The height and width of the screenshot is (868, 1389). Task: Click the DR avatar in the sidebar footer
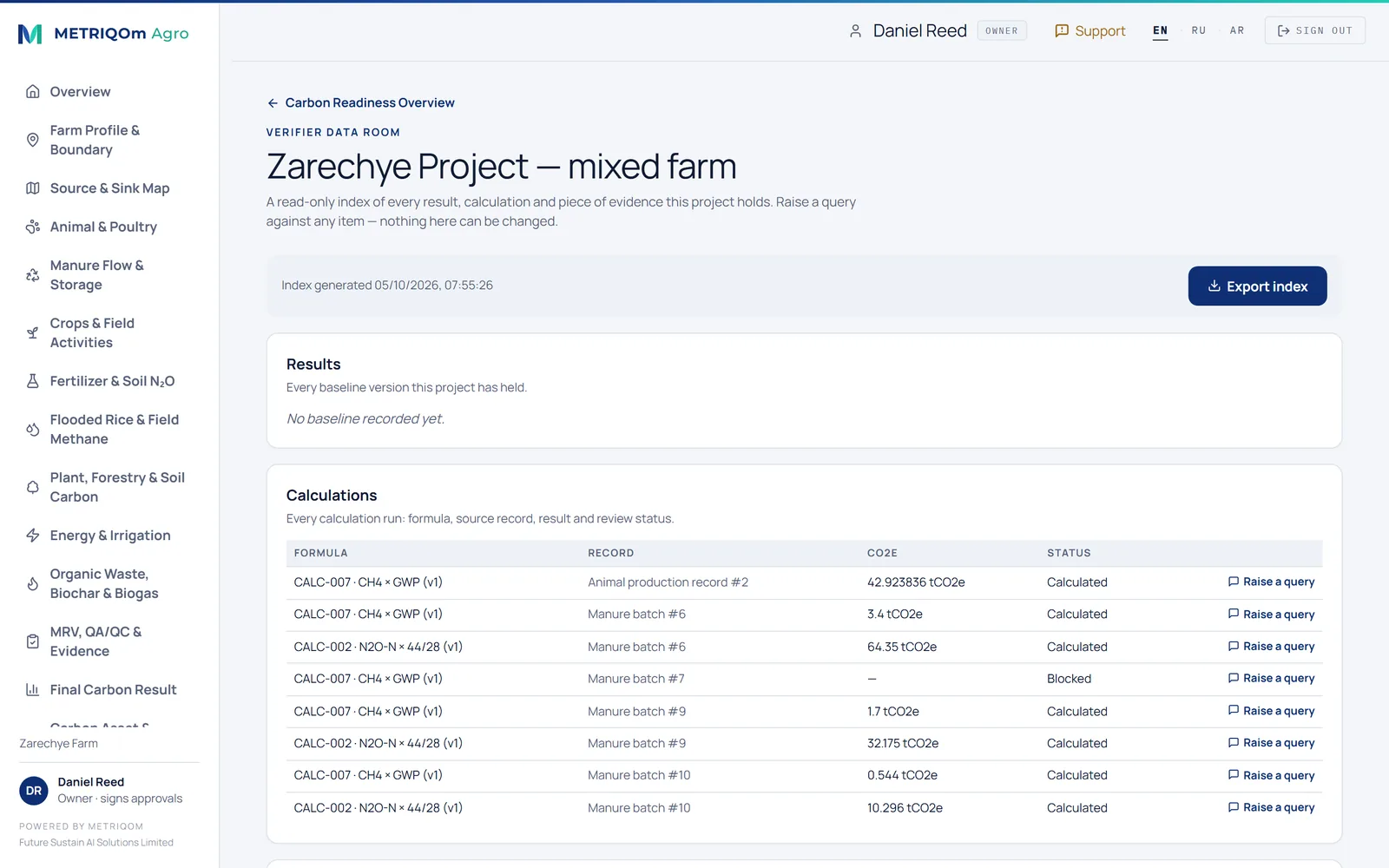(x=34, y=791)
